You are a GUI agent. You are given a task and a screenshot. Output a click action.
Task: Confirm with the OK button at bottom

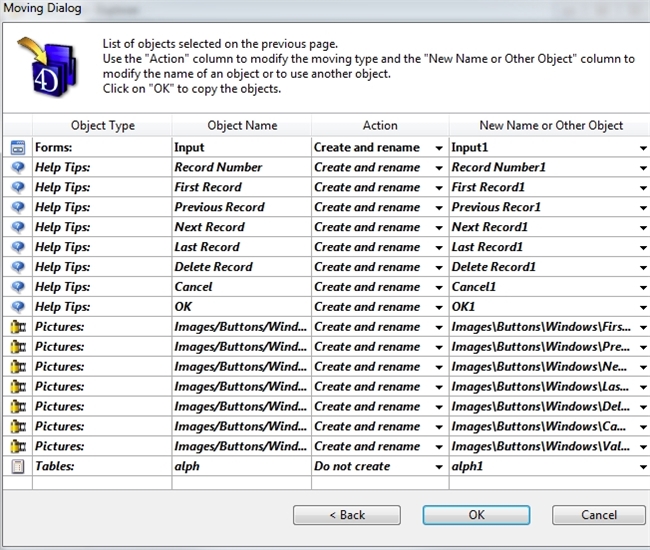pyautogui.click(x=476, y=515)
